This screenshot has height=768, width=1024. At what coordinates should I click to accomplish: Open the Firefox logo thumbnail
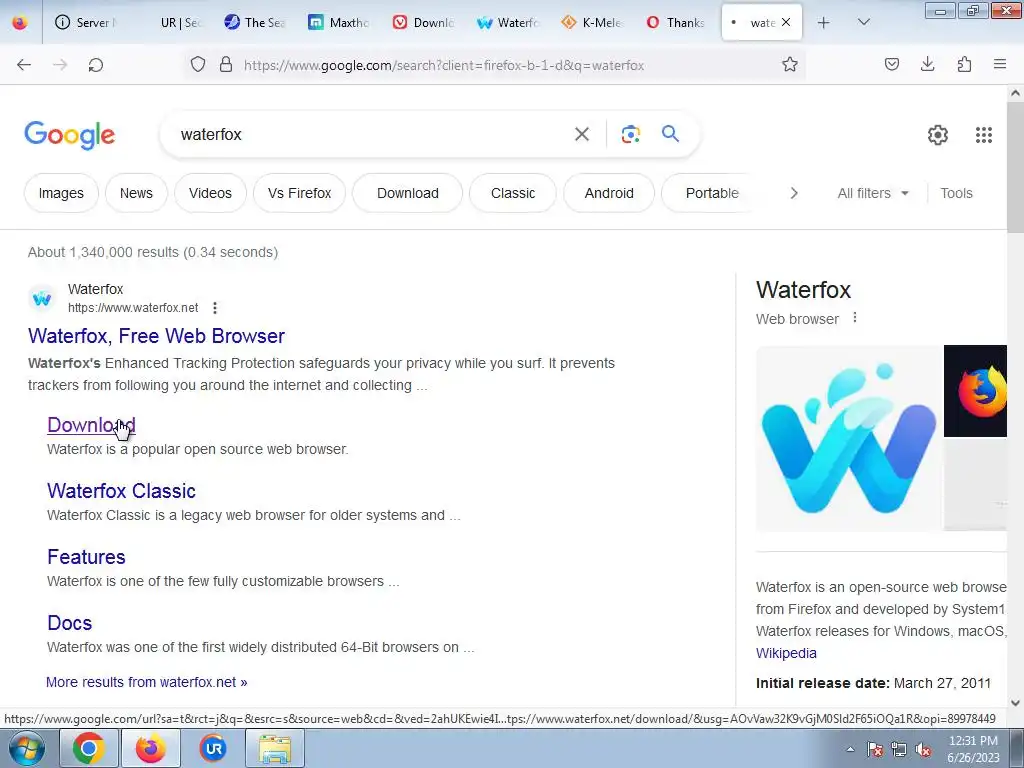click(975, 391)
